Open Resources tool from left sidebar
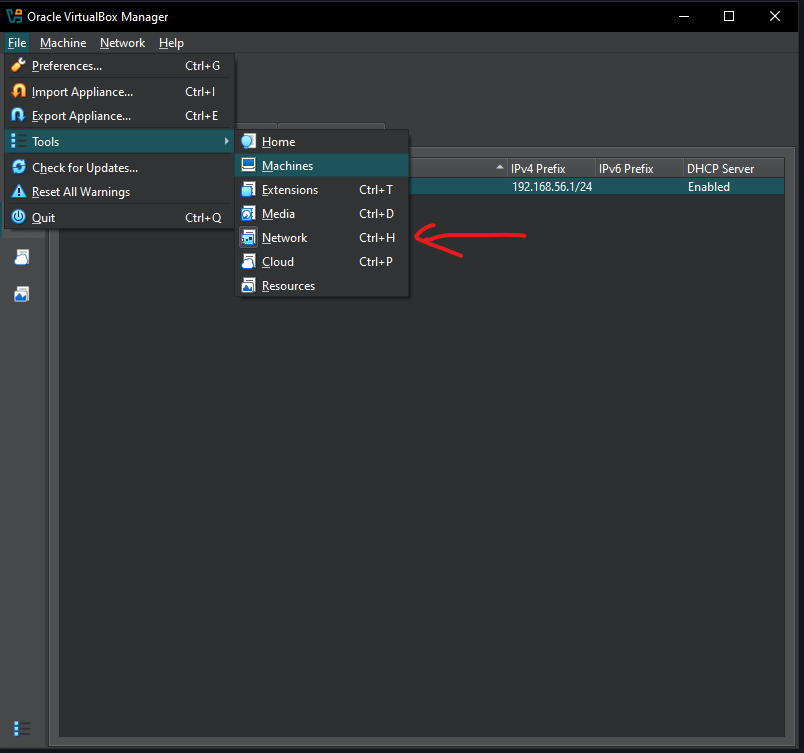 [22, 294]
